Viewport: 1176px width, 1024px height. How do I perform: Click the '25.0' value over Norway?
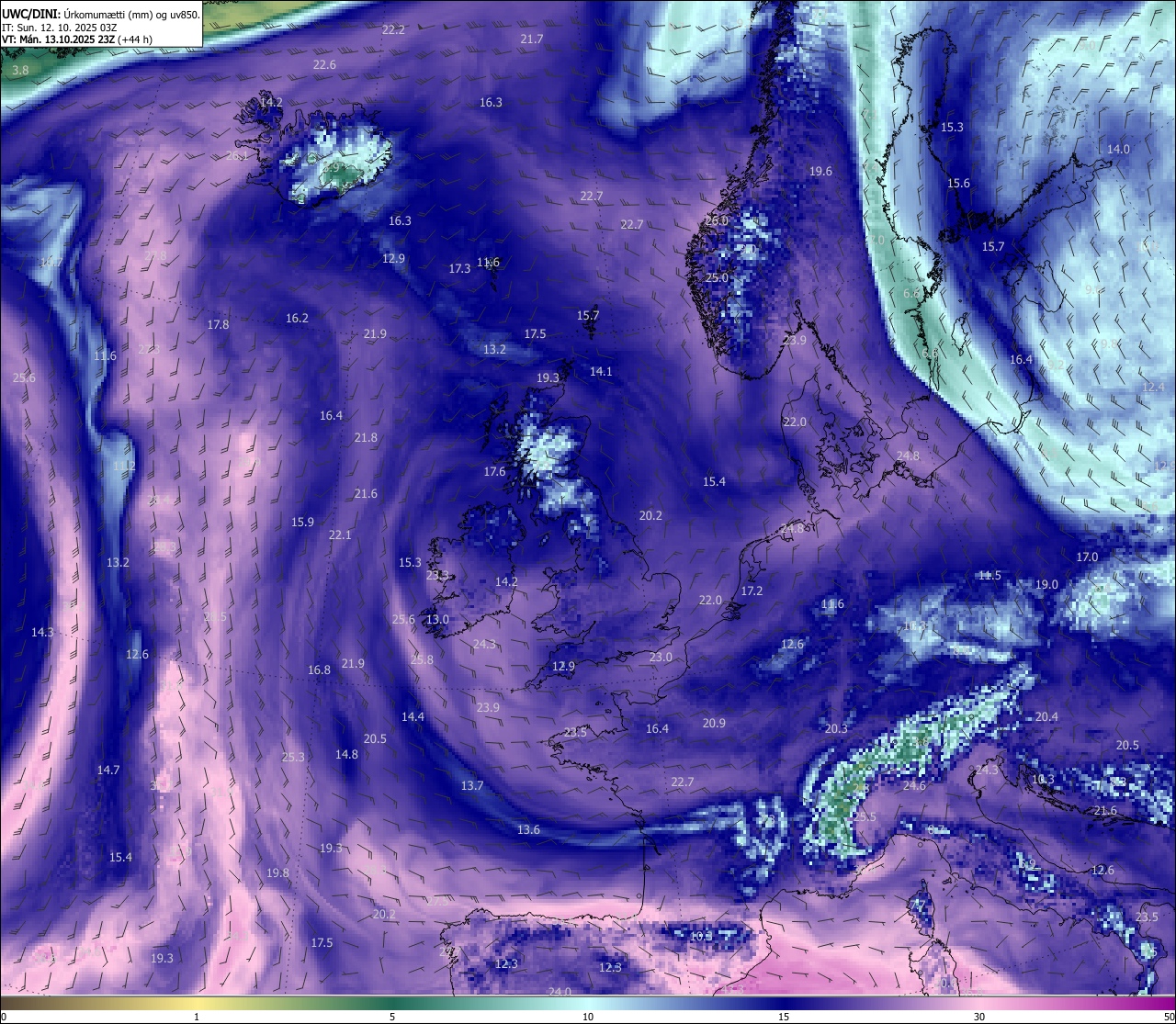click(717, 277)
